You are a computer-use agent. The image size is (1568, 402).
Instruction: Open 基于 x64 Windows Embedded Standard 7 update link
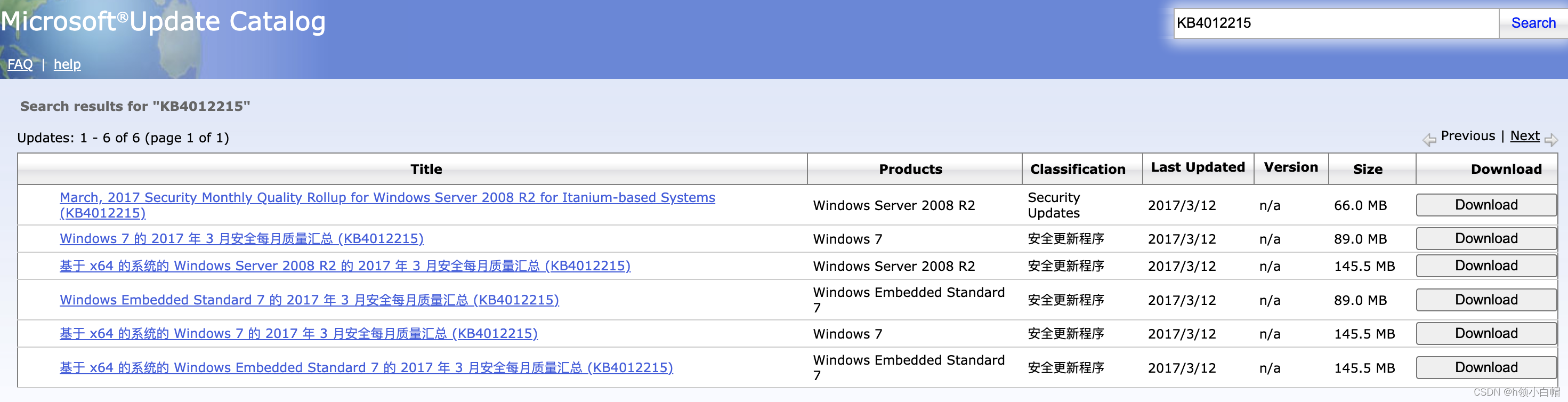click(367, 368)
